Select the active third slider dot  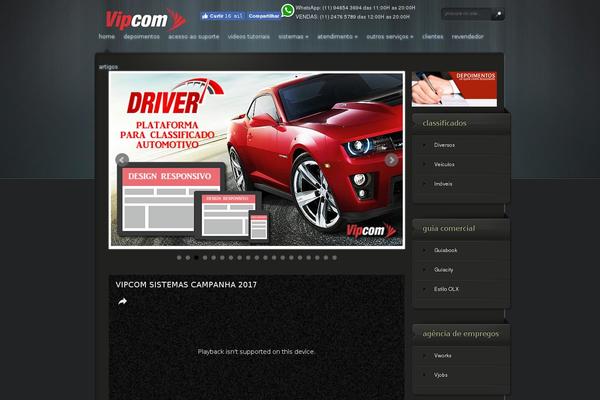pos(196,258)
